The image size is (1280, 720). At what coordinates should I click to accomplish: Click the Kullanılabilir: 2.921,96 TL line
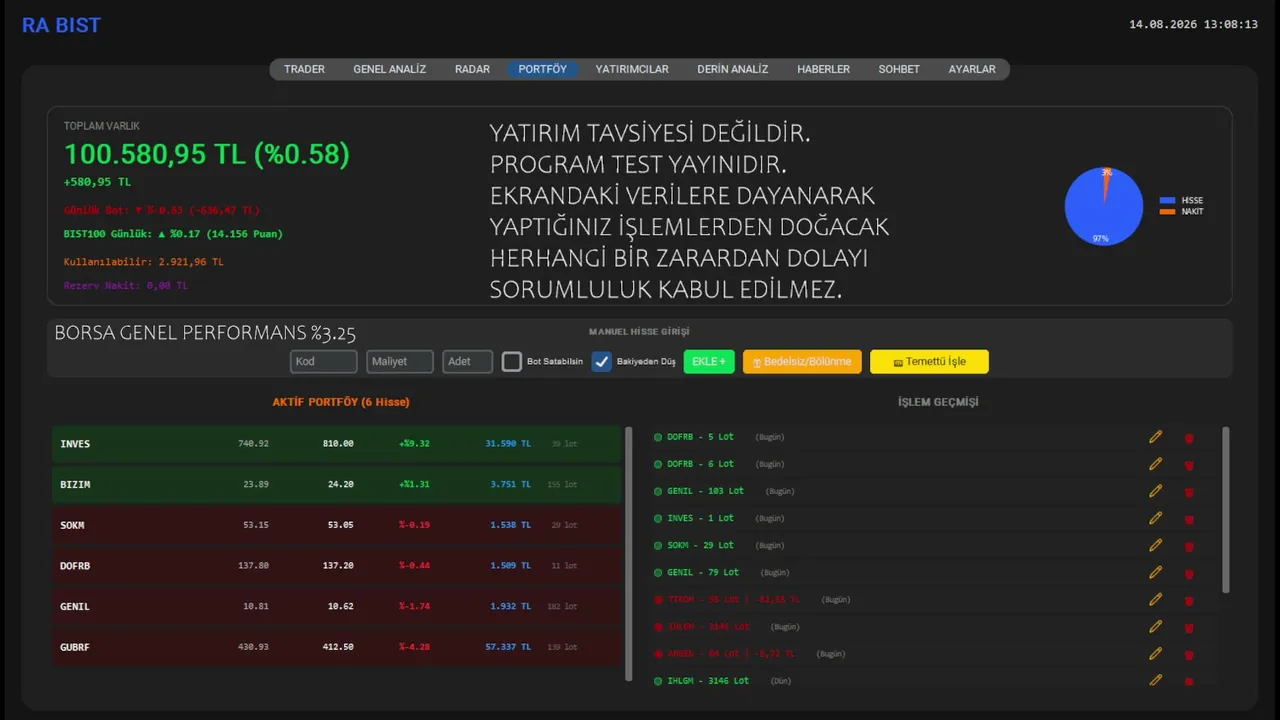pyautogui.click(x=144, y=262)
